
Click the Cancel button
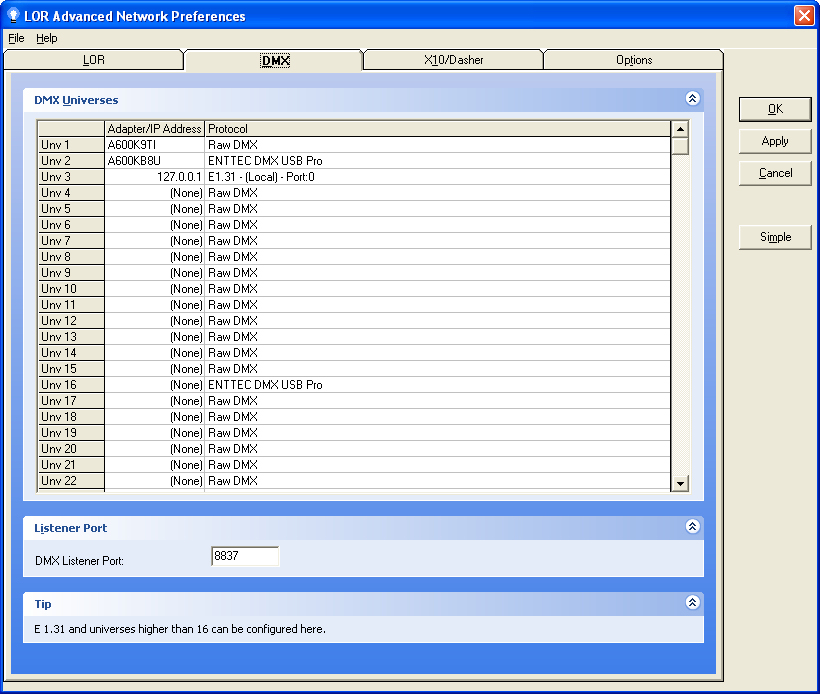774,173
